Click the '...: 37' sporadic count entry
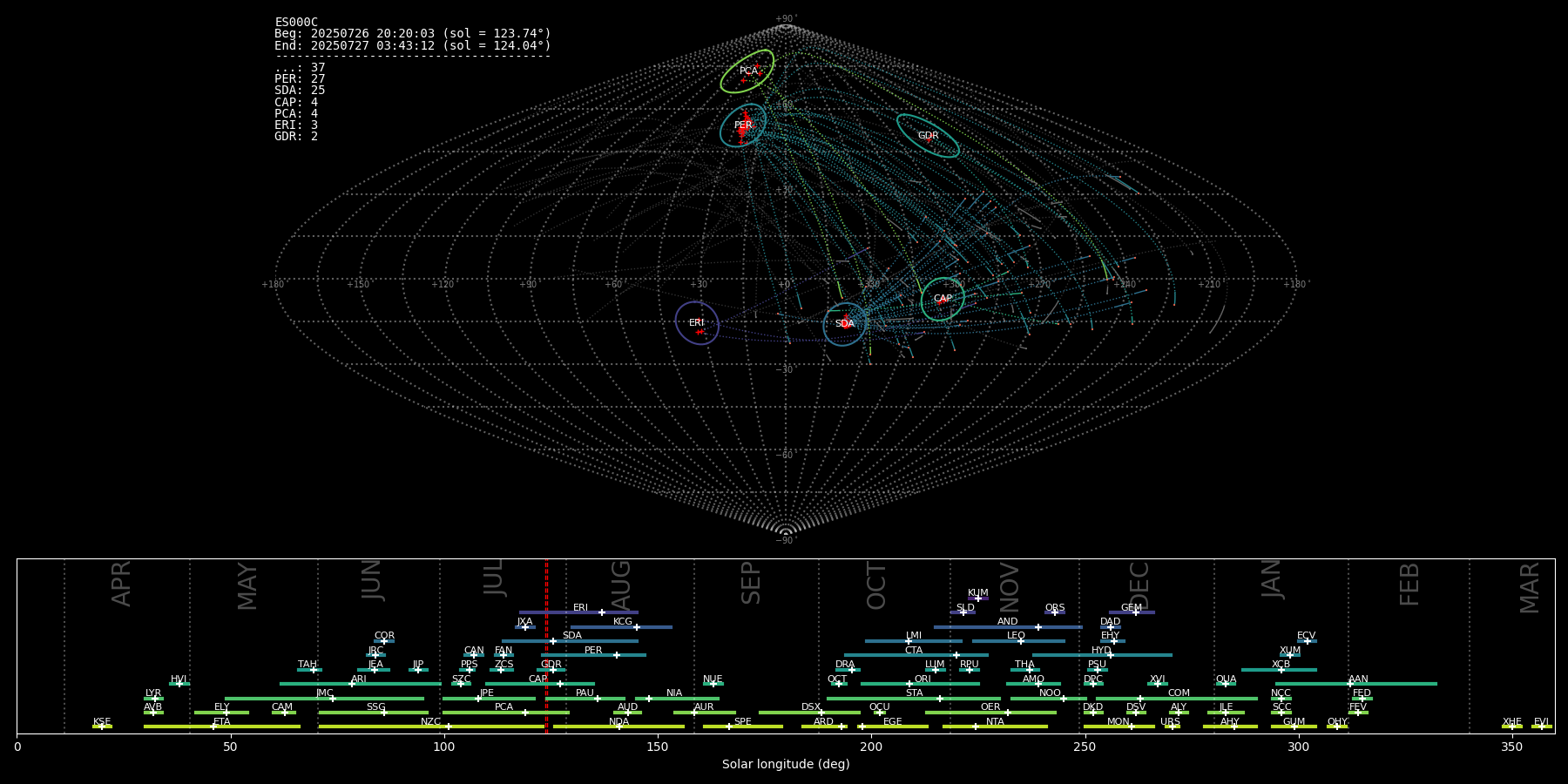Image resolution: width=1568 pixels, height=784 pixels. pos(300,68)
